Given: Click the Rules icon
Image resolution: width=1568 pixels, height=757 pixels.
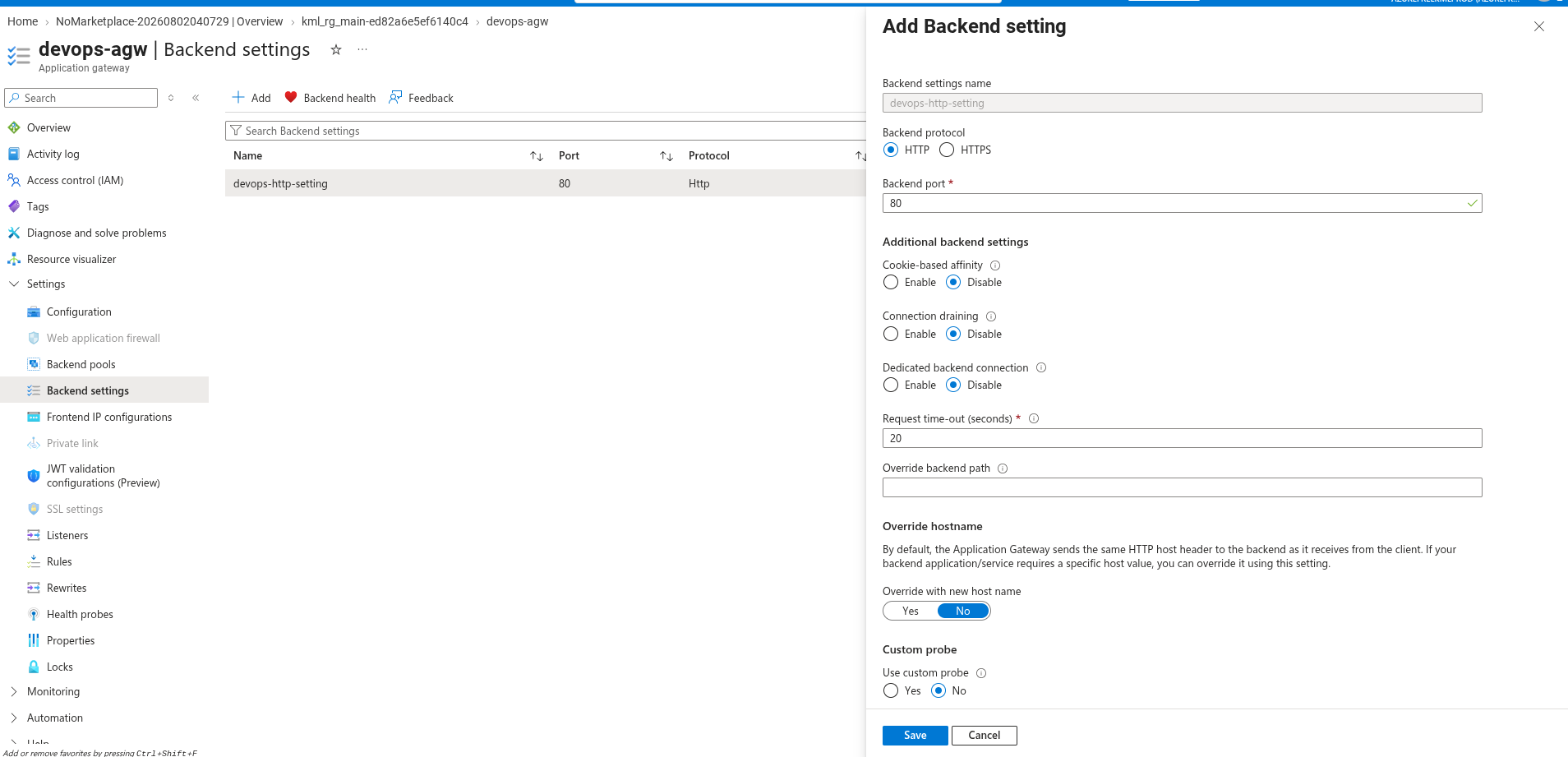Looking at the screenshot, I should pyautogui.click(x=34, y=561).
